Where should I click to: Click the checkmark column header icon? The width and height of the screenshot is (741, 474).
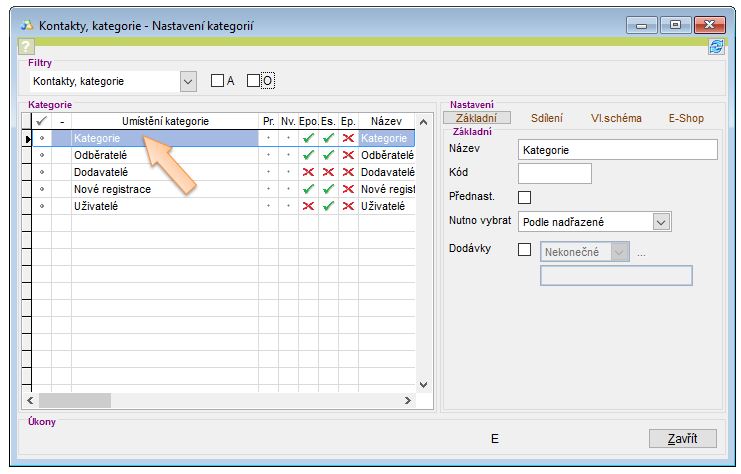pyautogui.click(x=41, y=121)
